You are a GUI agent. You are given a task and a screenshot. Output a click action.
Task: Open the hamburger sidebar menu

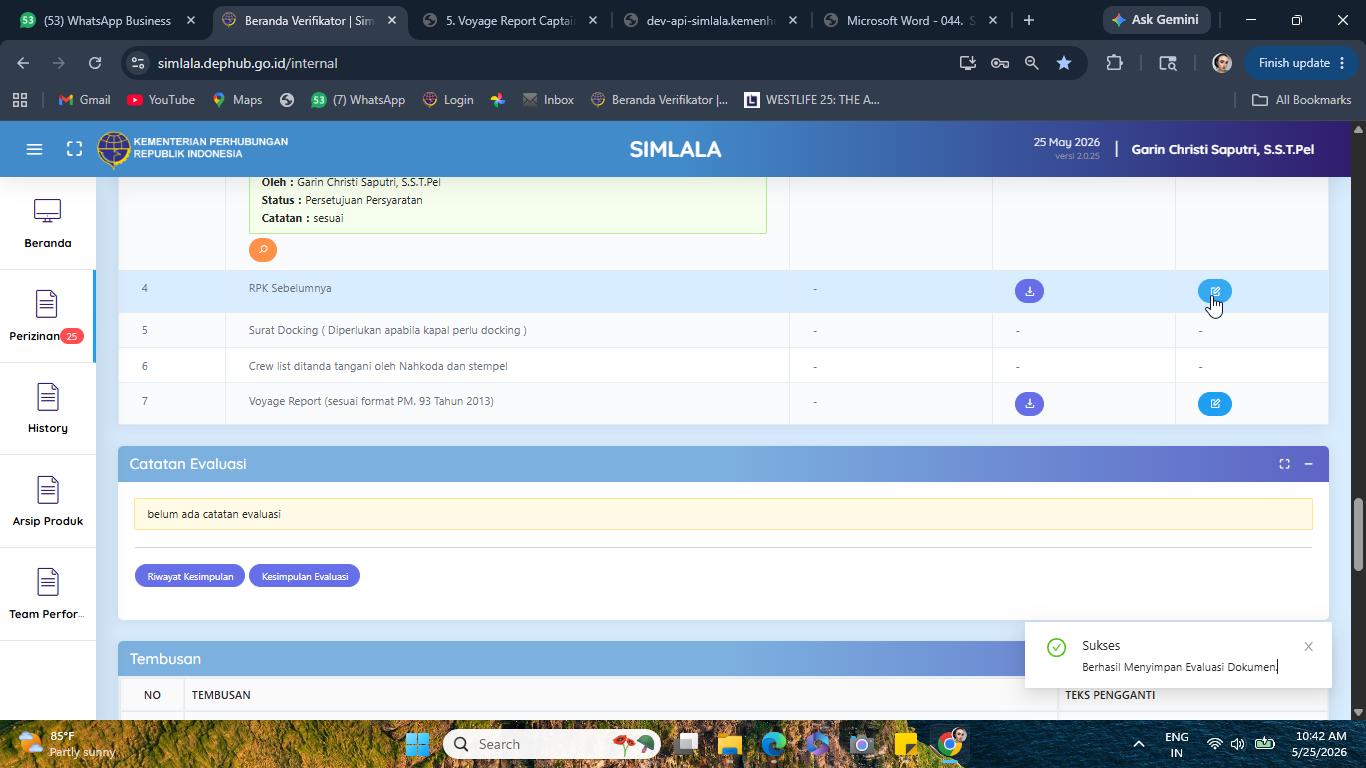(34, 149)
